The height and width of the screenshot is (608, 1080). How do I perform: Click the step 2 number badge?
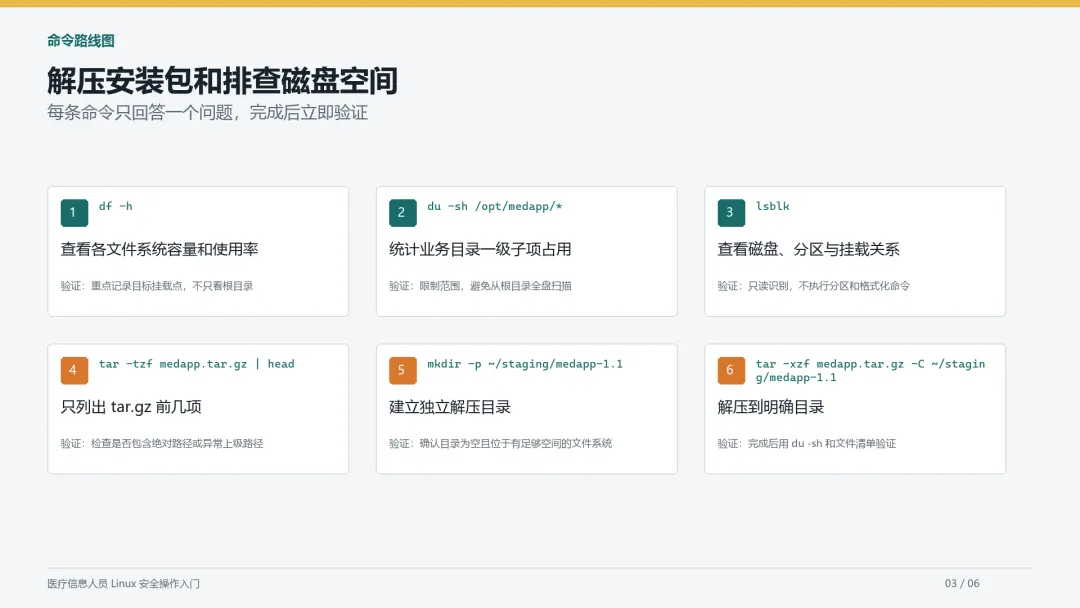(x=403, y=213)
